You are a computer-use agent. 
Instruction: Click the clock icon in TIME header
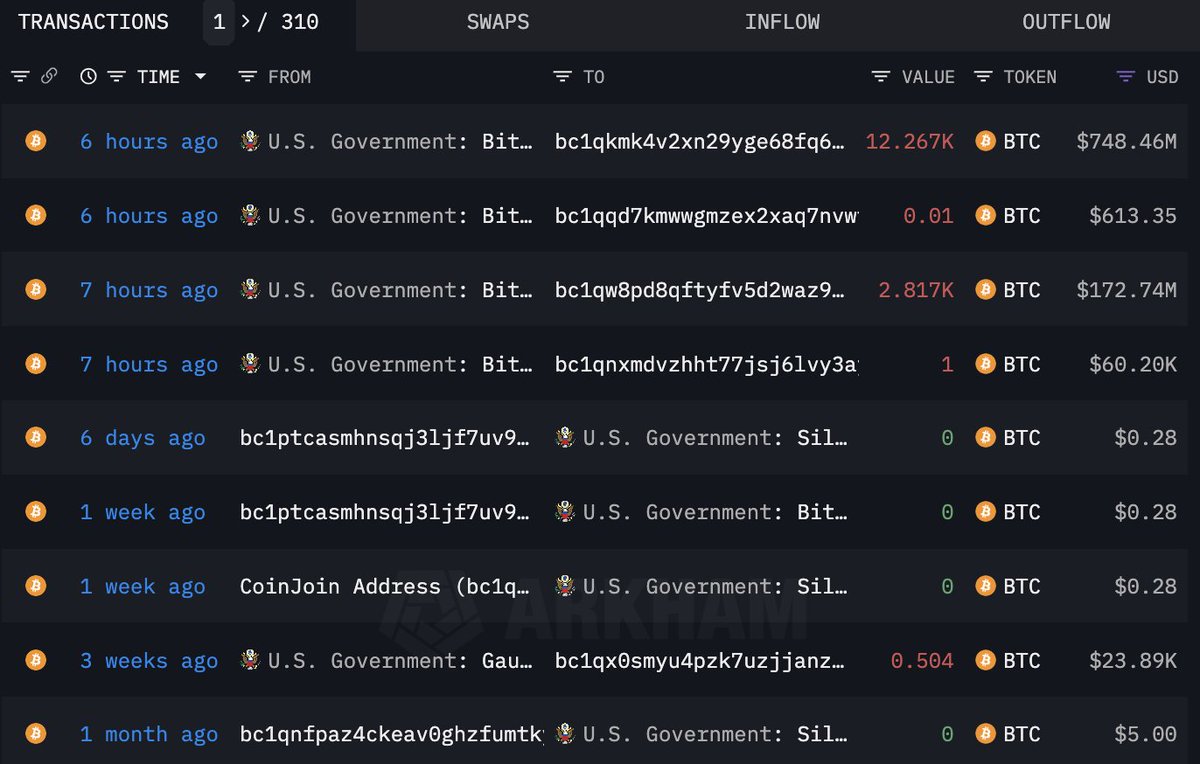pyautogui.click(x=89, y=77)
